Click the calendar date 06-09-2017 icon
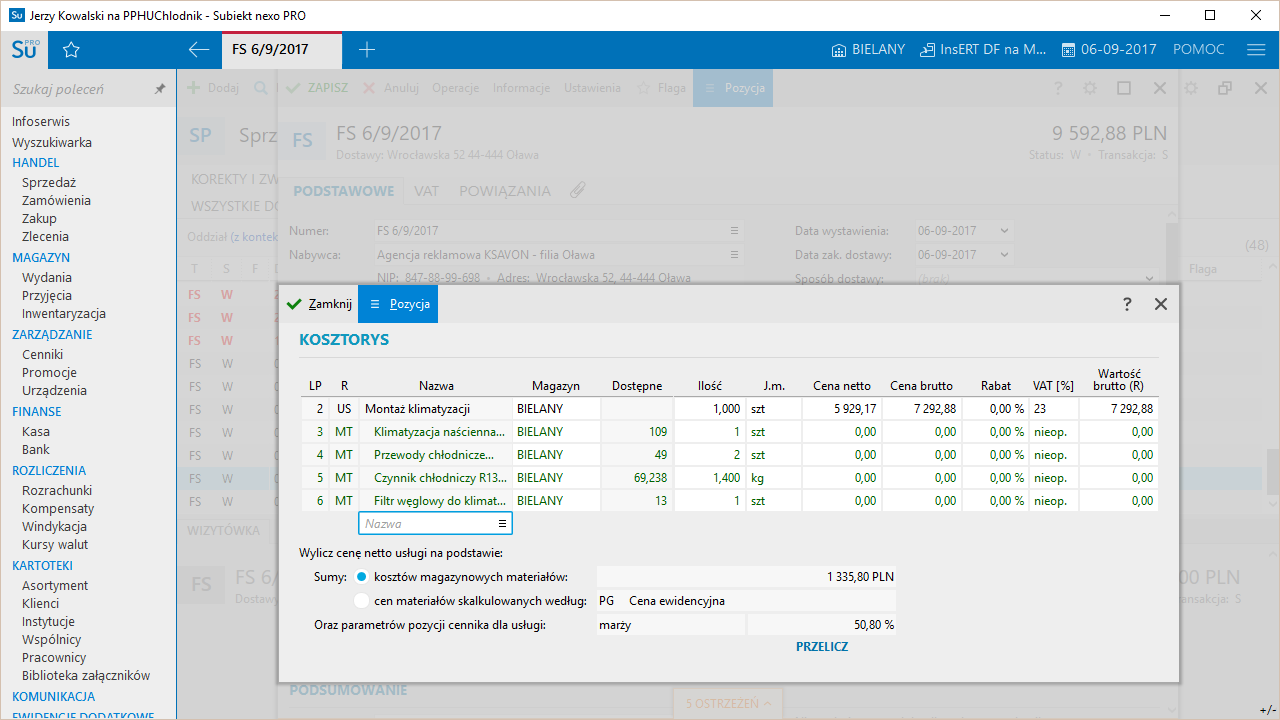Image resolution: width=1280 pixels, height=720 pixels. 1068,50
